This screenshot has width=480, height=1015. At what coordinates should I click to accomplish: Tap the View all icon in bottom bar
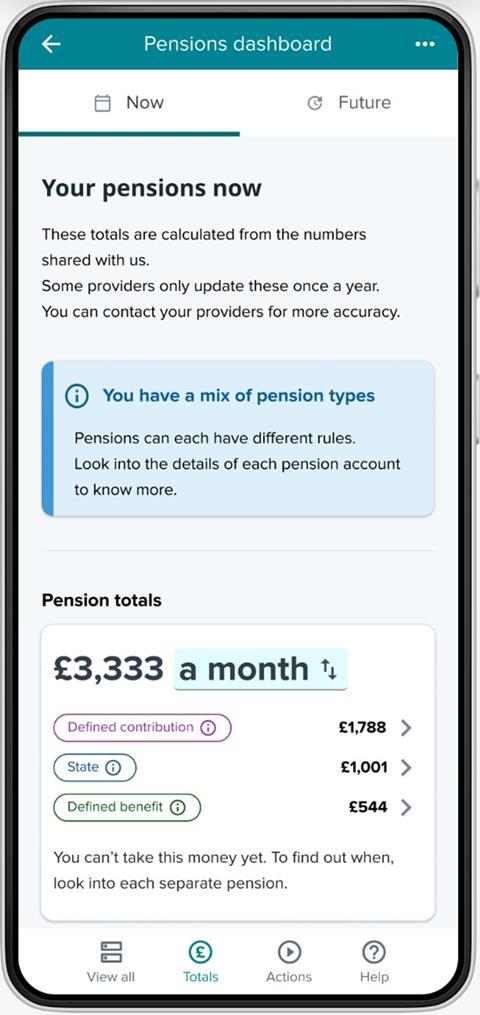click(x=111, y=952)
